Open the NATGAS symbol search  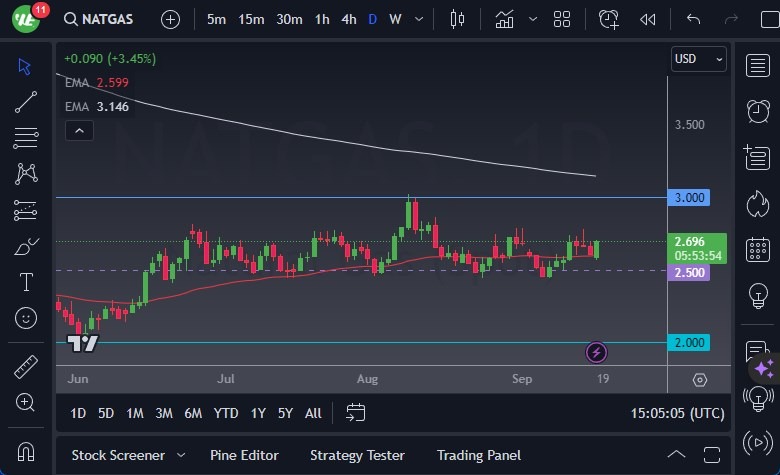pyautogui.click(x=98, y=19)
